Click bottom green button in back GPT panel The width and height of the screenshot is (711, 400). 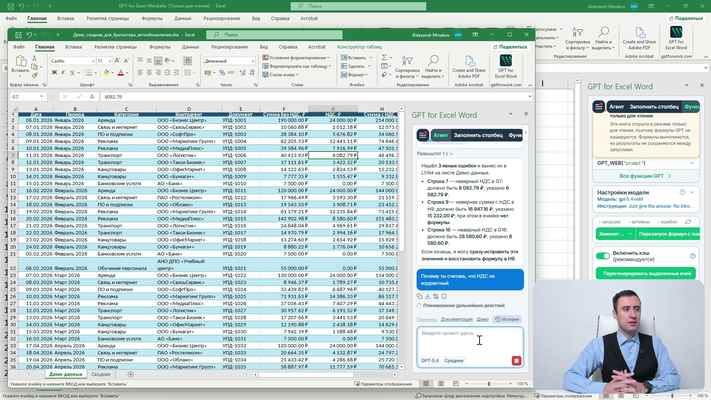[x=645, y=273]
